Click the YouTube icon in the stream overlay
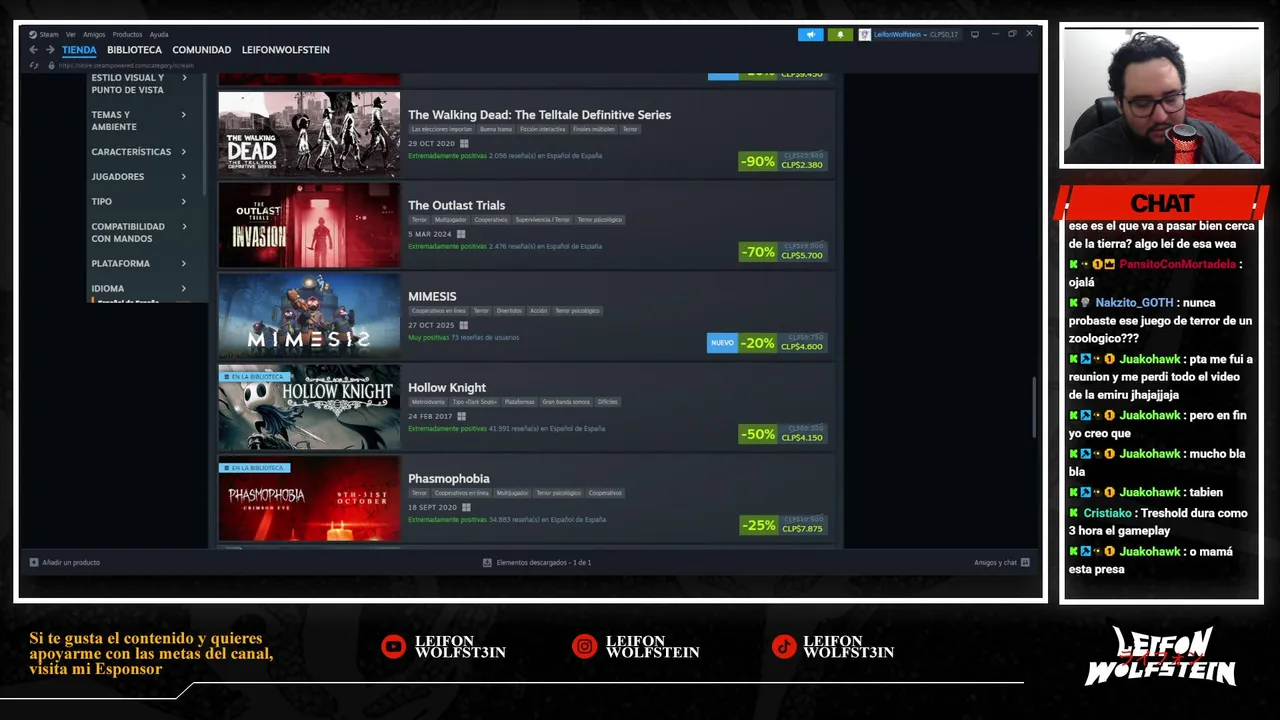 [394, 647]
